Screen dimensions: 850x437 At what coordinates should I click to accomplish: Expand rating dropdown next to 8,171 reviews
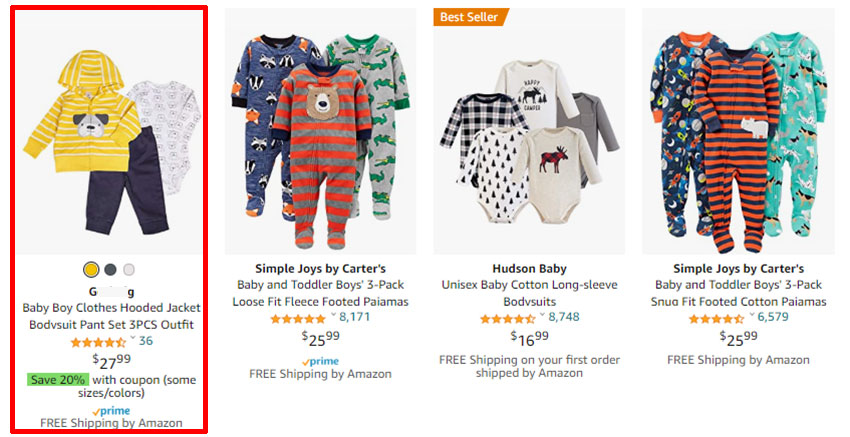(x=333, y=316)
